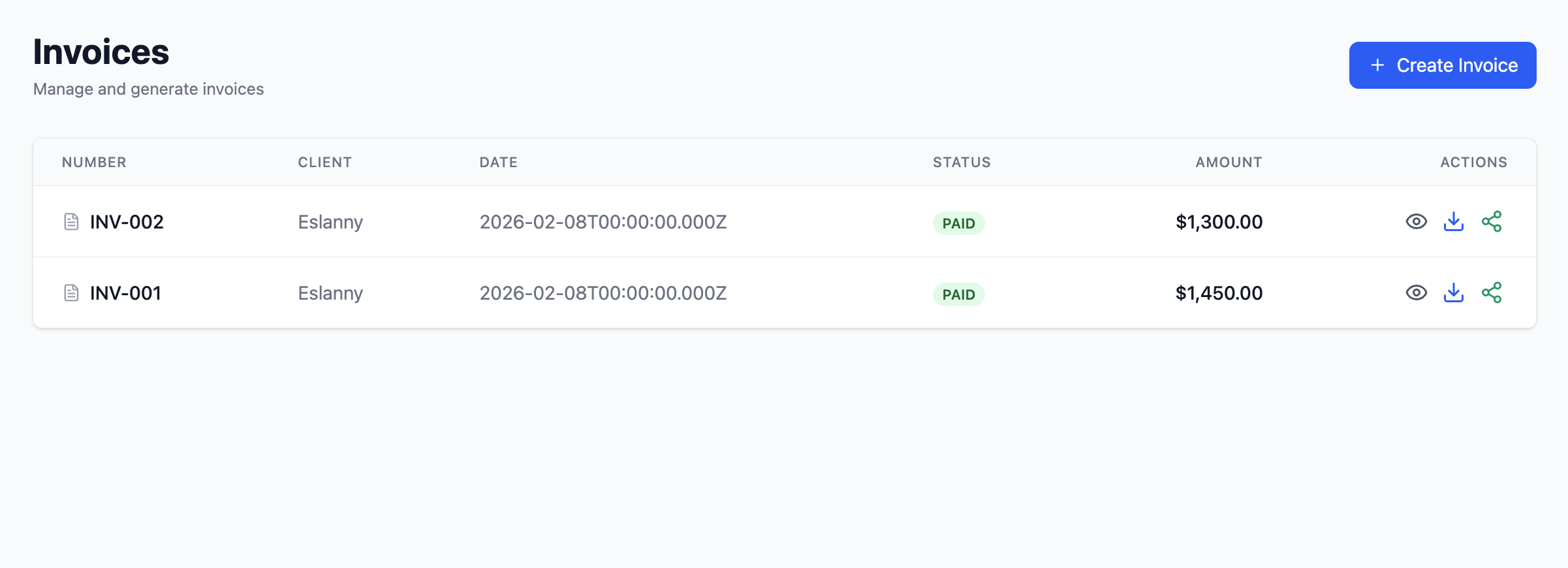Click the document icon beside INV-001
Viewport: 1568px width, 568px height.
pos(71,293)
